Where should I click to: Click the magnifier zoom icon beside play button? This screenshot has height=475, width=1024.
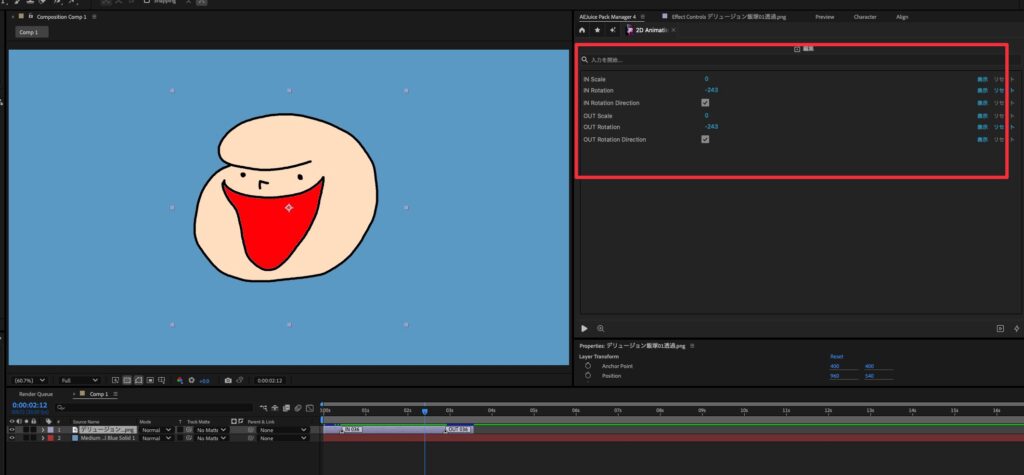coord(600,328)
